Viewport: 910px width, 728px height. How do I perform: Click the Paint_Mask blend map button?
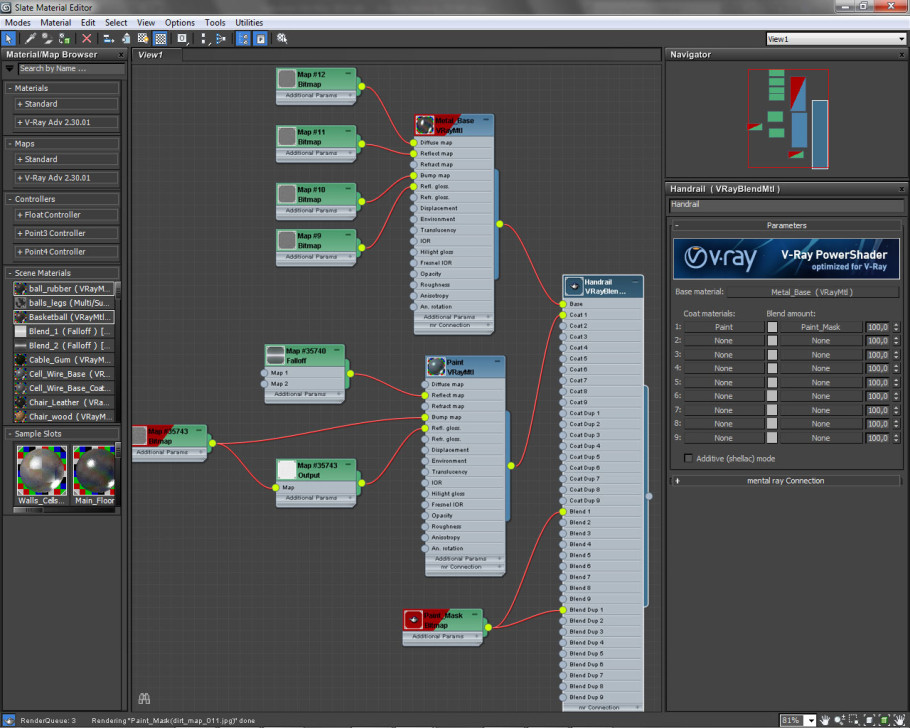click(820, 327)
